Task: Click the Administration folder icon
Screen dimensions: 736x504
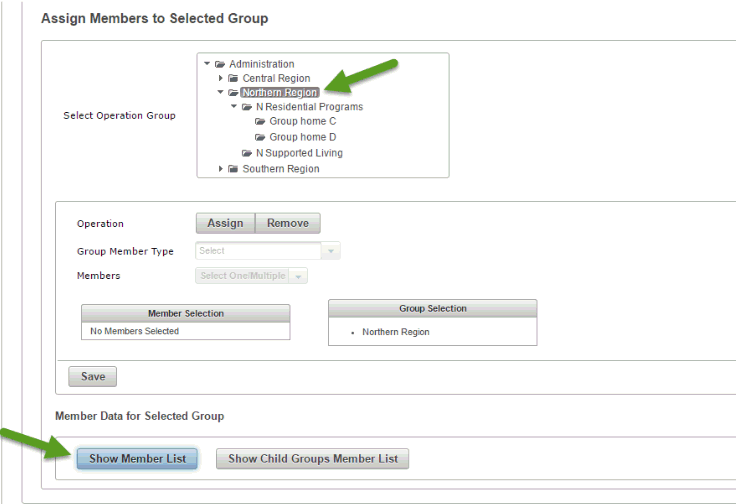Action: (220, 64)
